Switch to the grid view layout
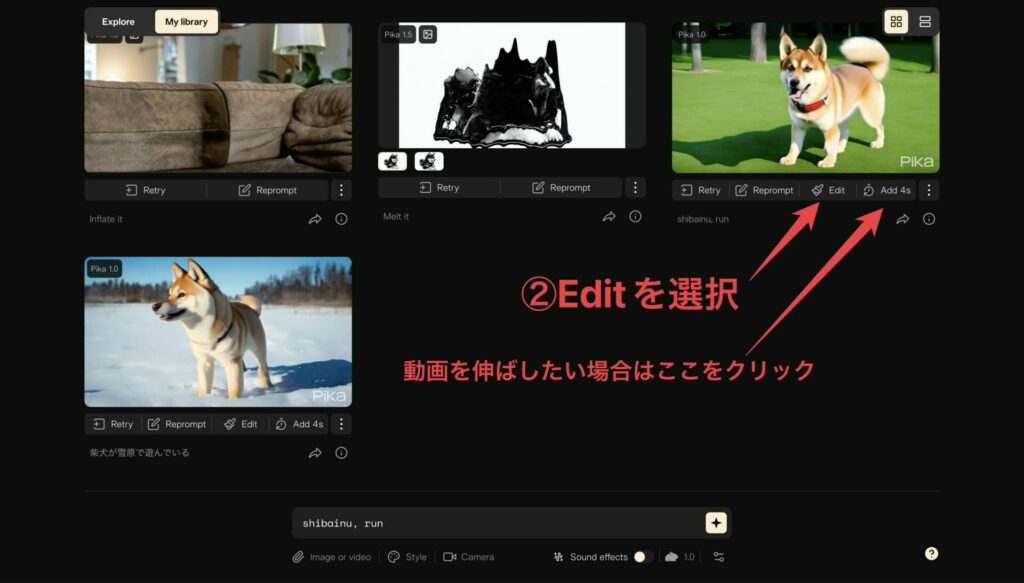The height and width of the screenshot is (583, 1024). tap(896, 20)
